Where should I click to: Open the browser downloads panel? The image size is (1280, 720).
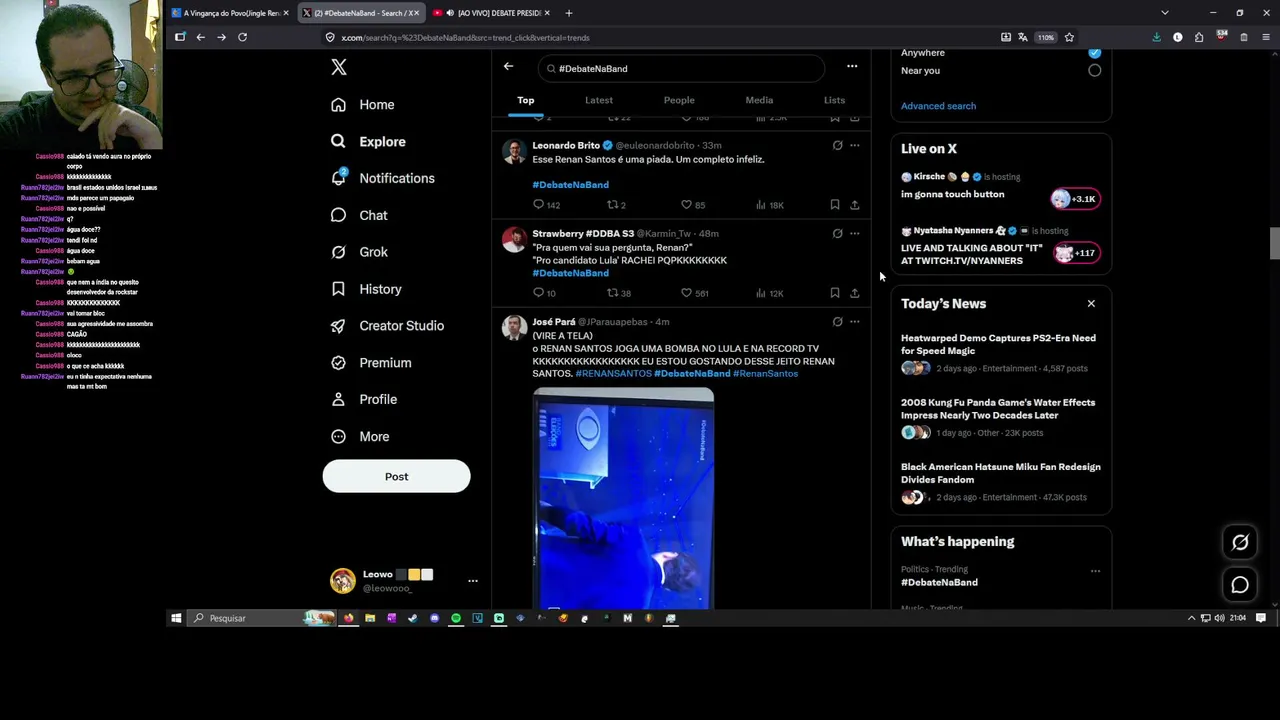[x=1157, y=37]
